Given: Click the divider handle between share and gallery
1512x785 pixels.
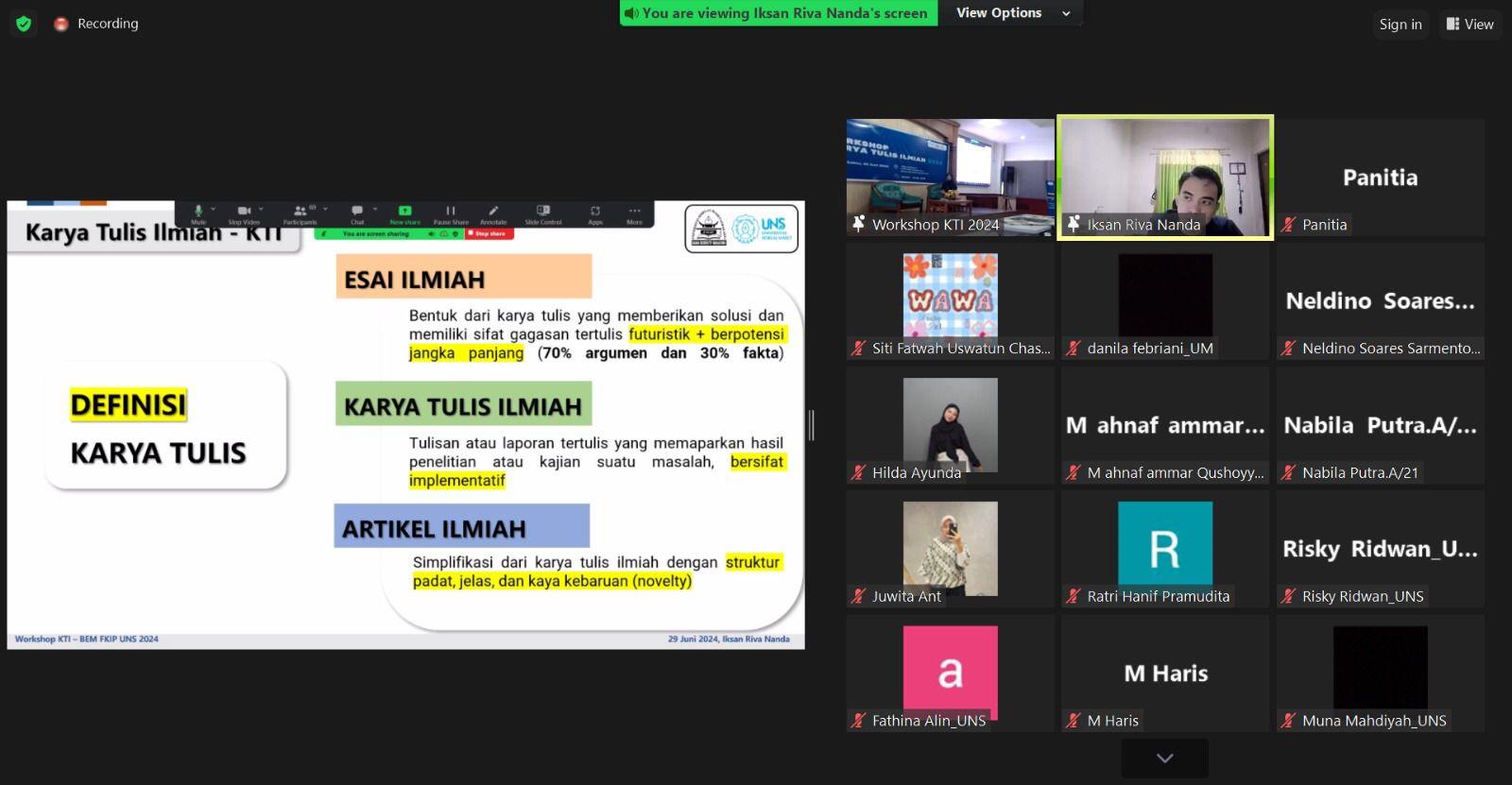Looking at the screenshot, I should (812, 425).
